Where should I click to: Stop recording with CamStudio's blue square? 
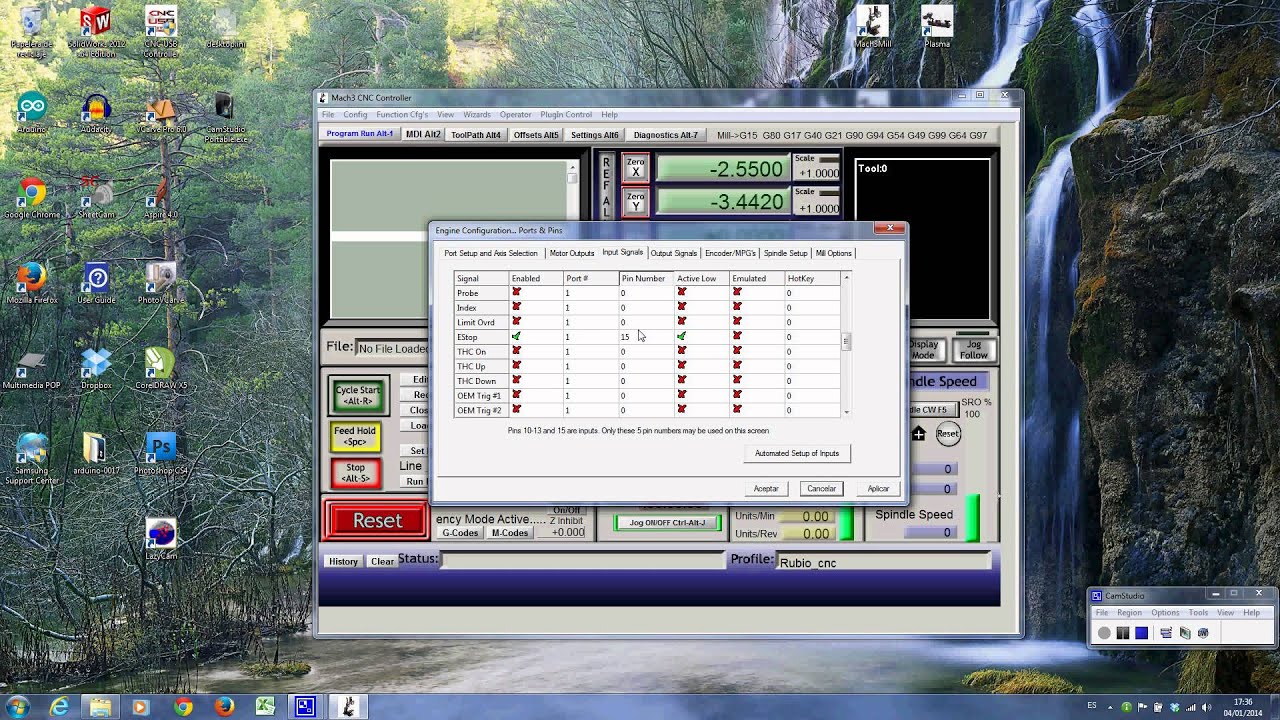click(1141, 633)
